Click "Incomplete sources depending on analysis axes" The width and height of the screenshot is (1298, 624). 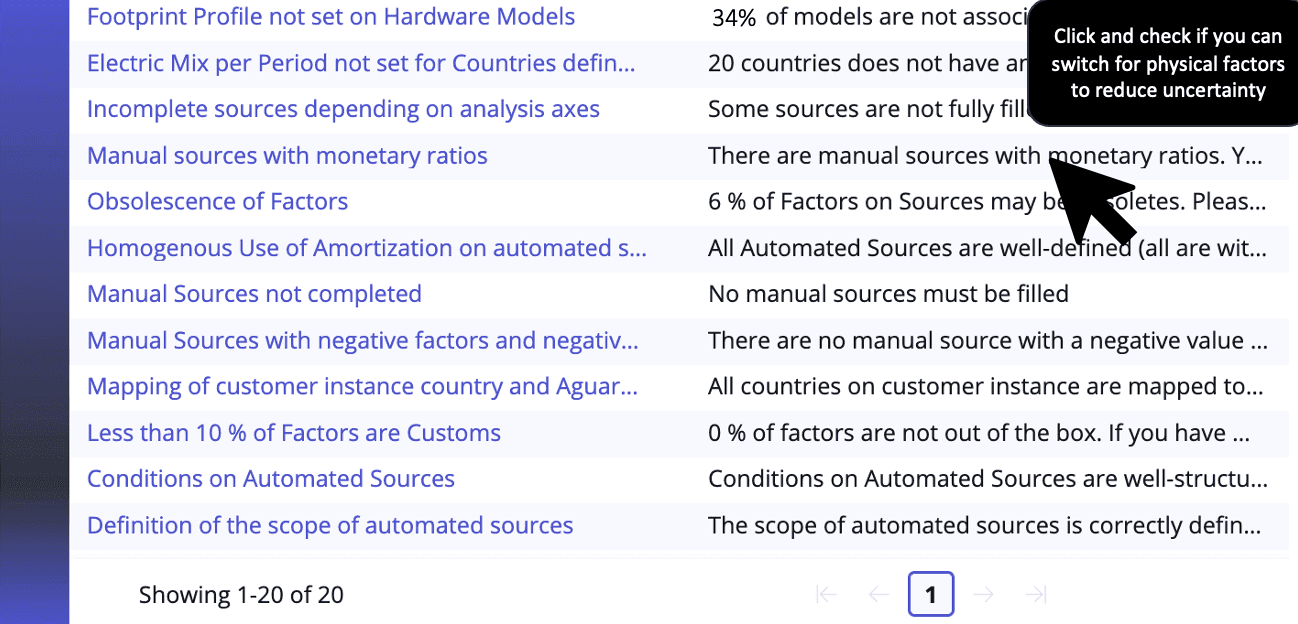343,109
